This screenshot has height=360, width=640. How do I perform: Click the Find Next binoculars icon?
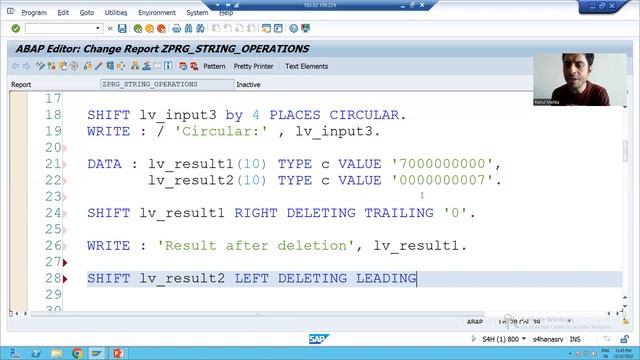200,28
